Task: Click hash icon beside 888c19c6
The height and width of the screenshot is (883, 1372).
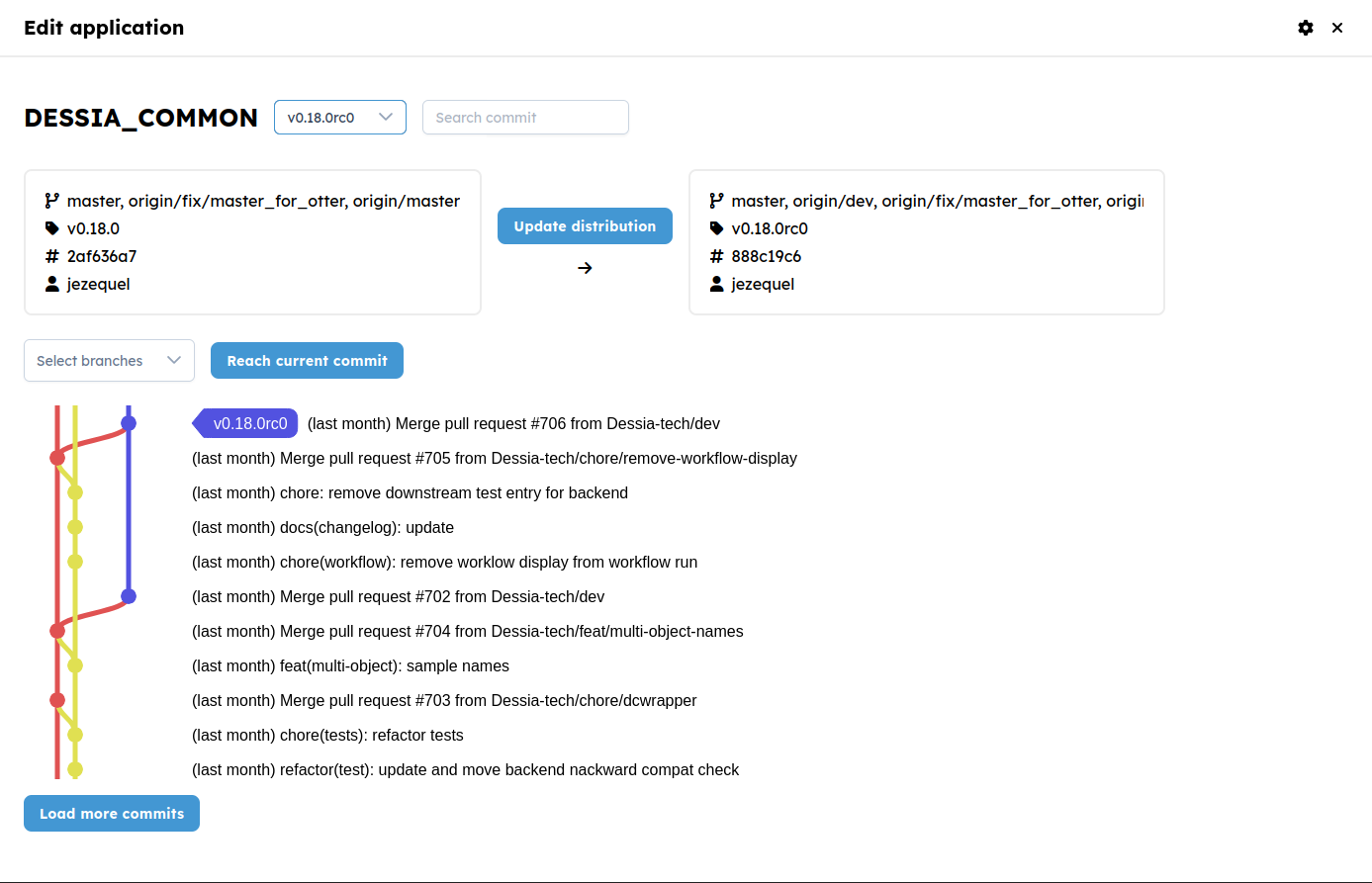Action: [717, 256]
